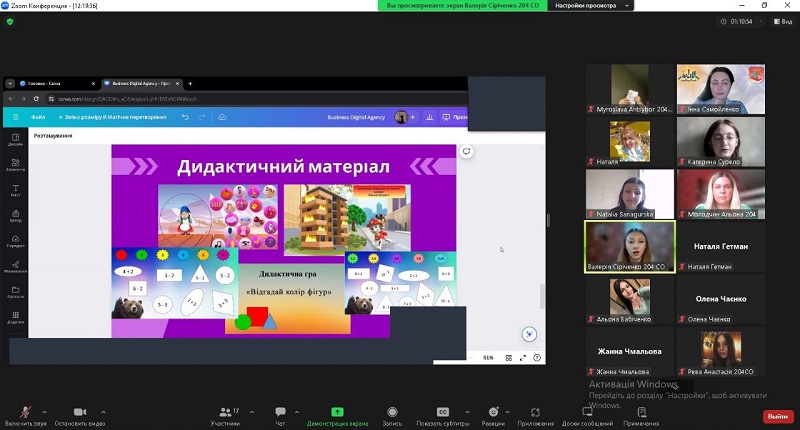The width and height of the screenshot is (800, 430).
Task: Open the Чат chat panel
Action: (x=280, y=413)
